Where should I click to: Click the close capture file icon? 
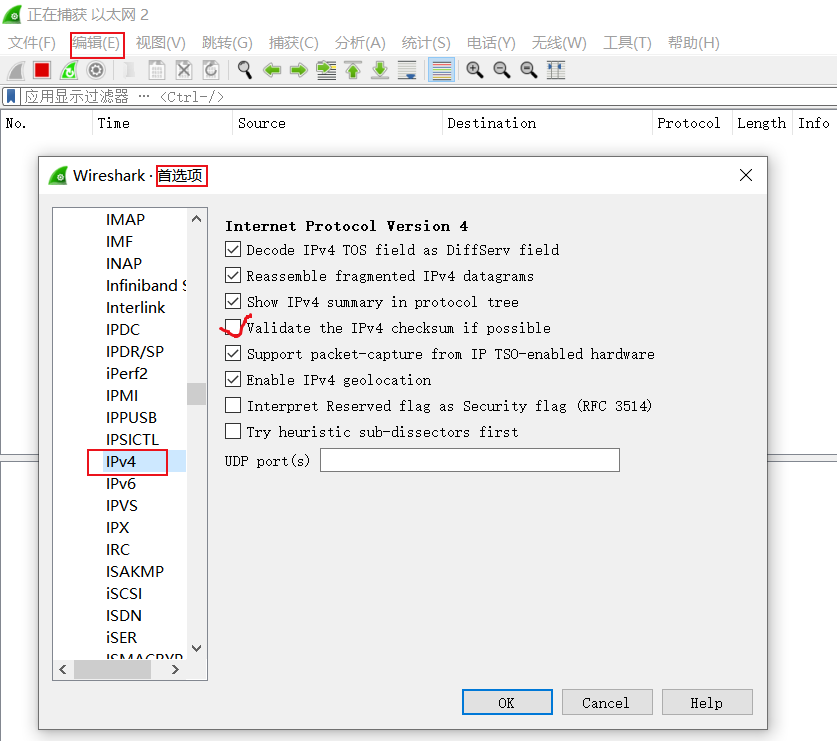(x=184, y=70)
